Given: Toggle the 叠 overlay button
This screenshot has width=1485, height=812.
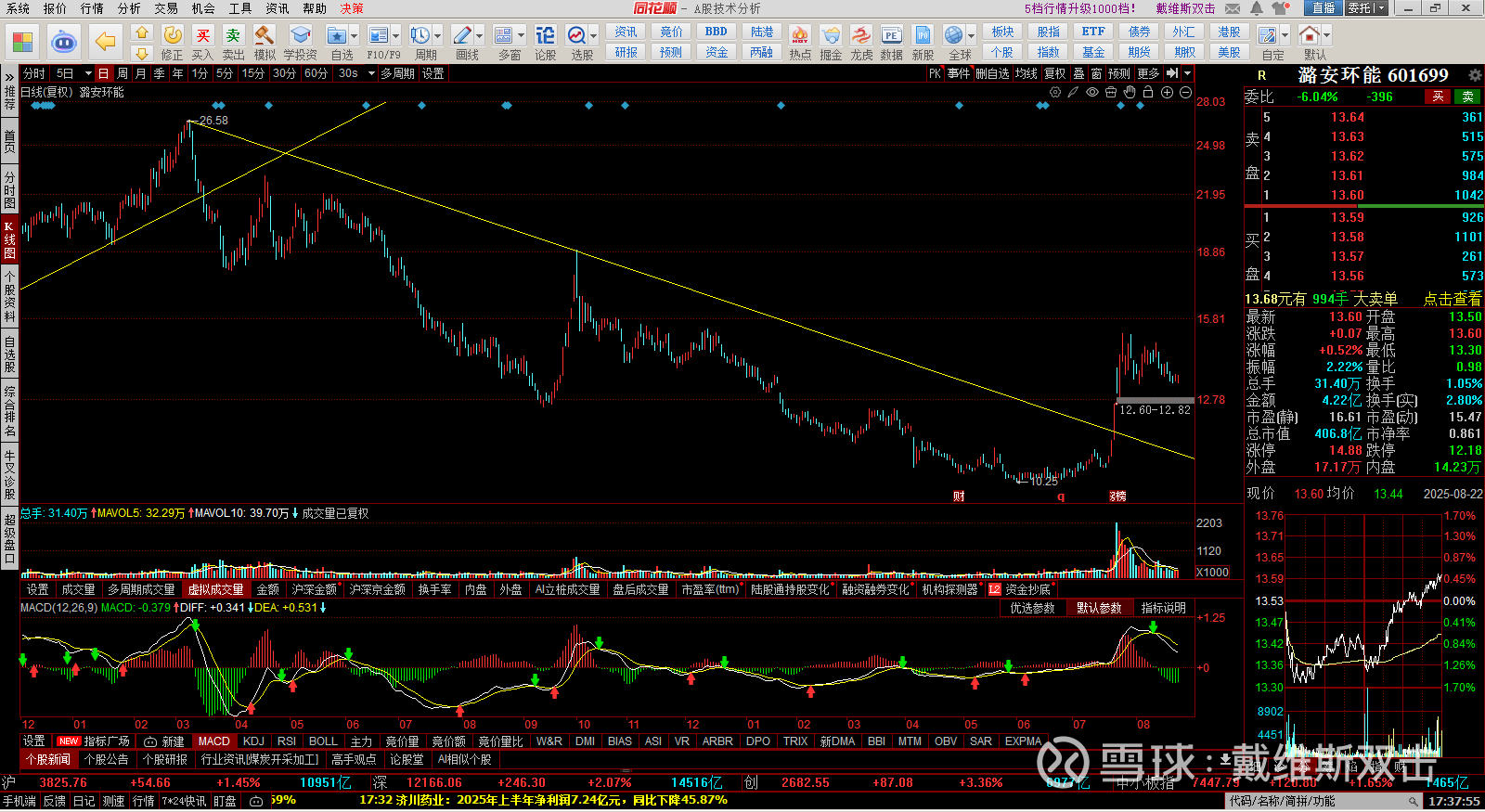Looking at the screenshot, I should click(1078, 73).
